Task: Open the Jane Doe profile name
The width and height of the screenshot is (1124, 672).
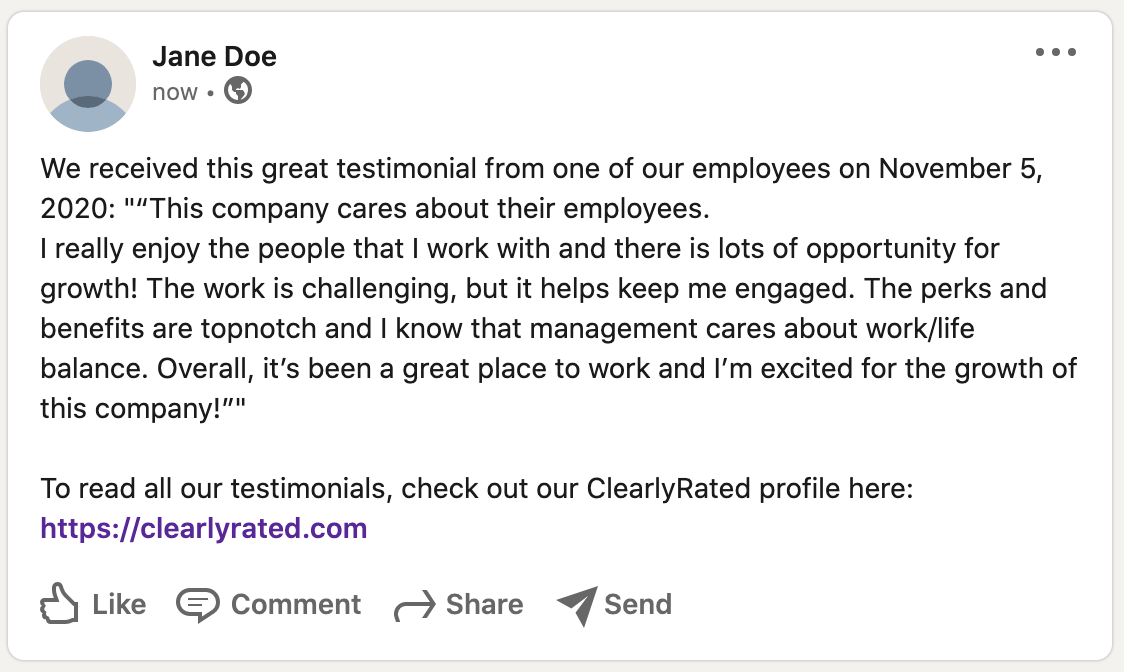Action: [x=214, y=56]
